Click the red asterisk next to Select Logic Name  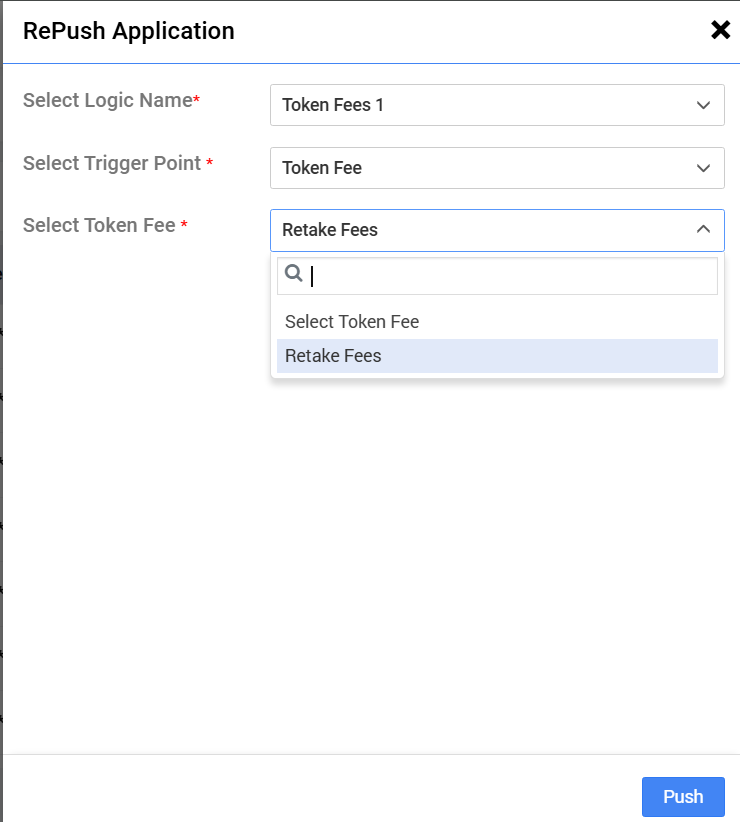pyautogui.click(x=197, y=100)
